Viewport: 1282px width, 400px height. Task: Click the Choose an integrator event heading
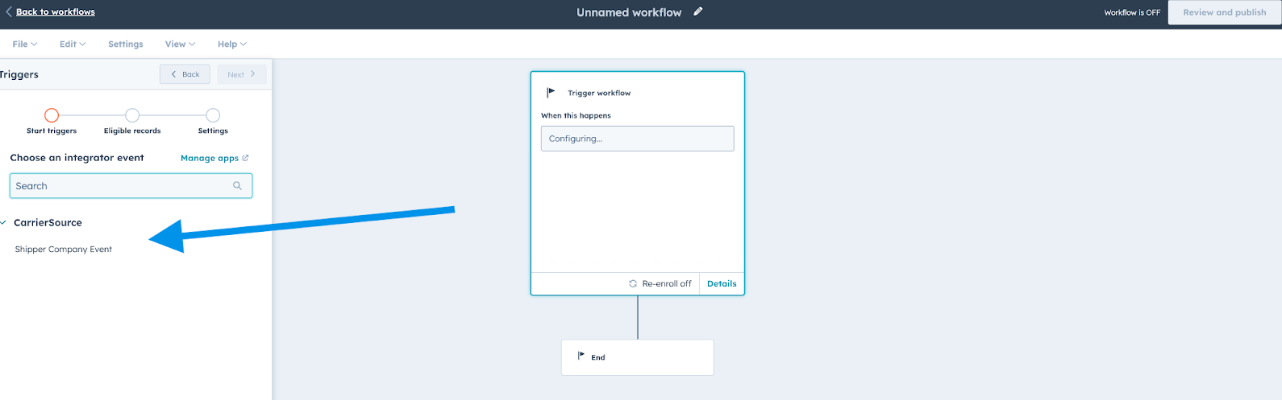pos(77,158)
